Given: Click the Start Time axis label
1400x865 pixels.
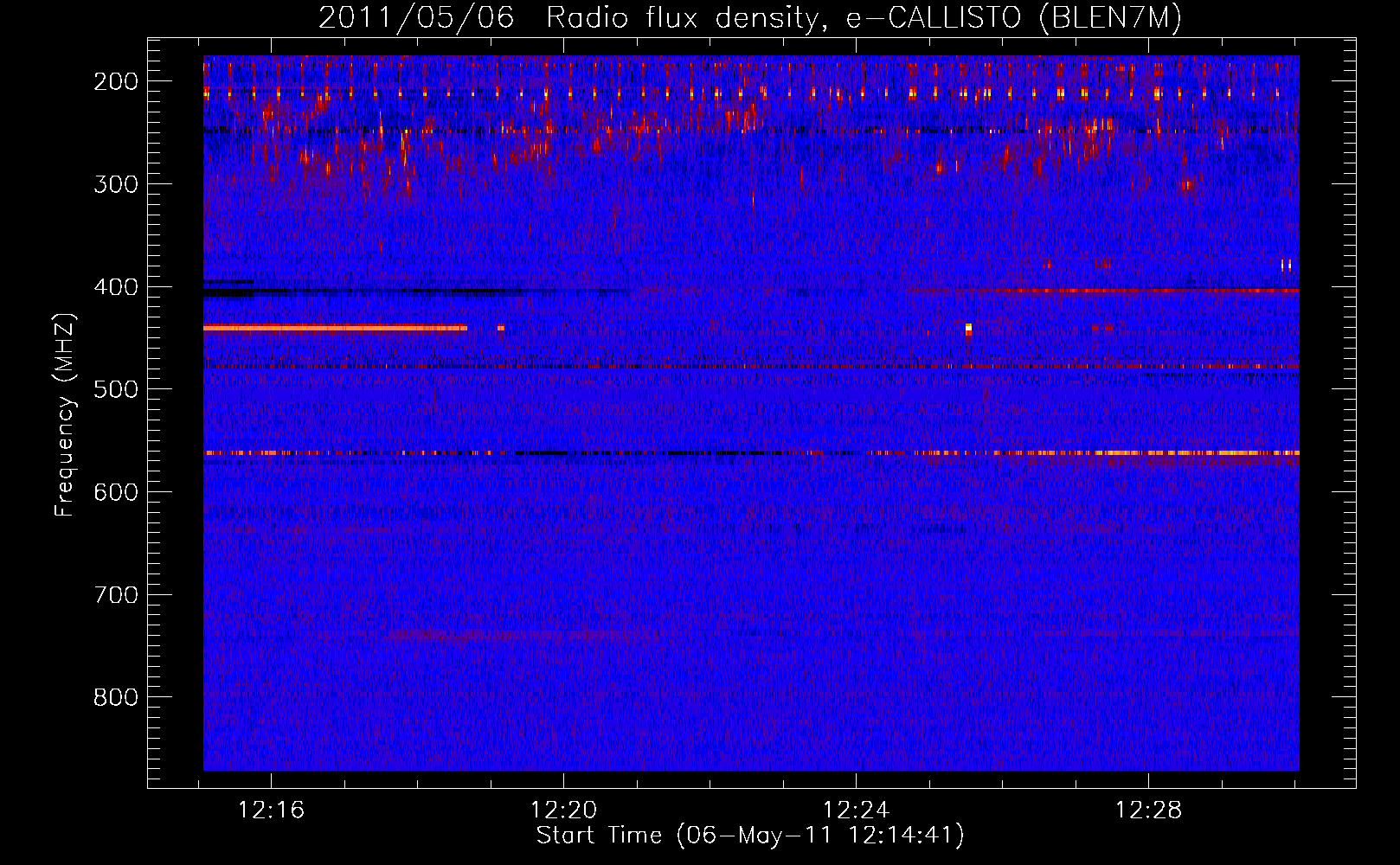Looking at the screenshot, I should click(x=749, y=836).
